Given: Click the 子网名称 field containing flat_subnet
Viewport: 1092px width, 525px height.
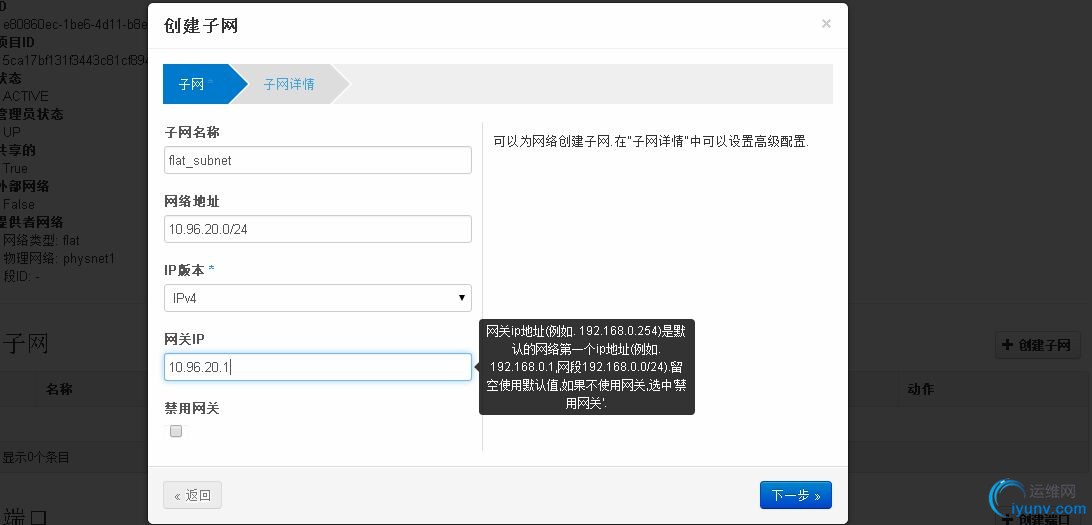Looking at the screenshot, I should (x=318, y=160).
